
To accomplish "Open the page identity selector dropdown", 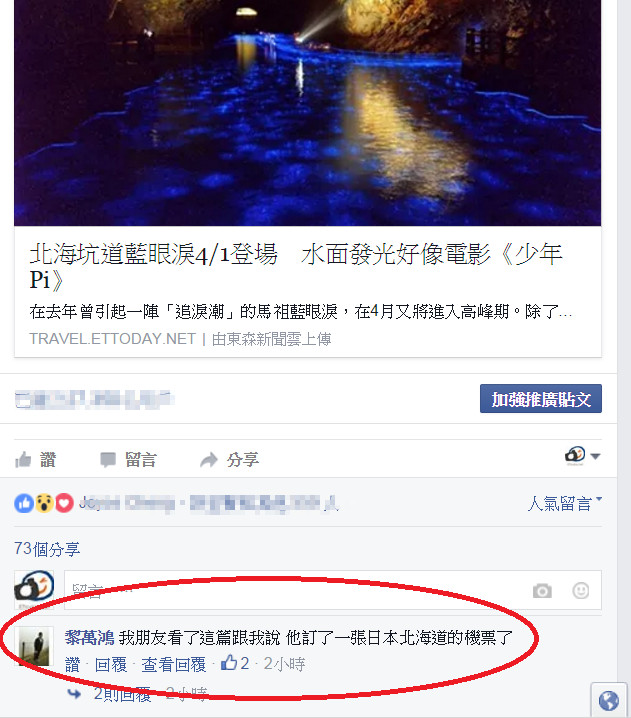I will pos(582,456).
